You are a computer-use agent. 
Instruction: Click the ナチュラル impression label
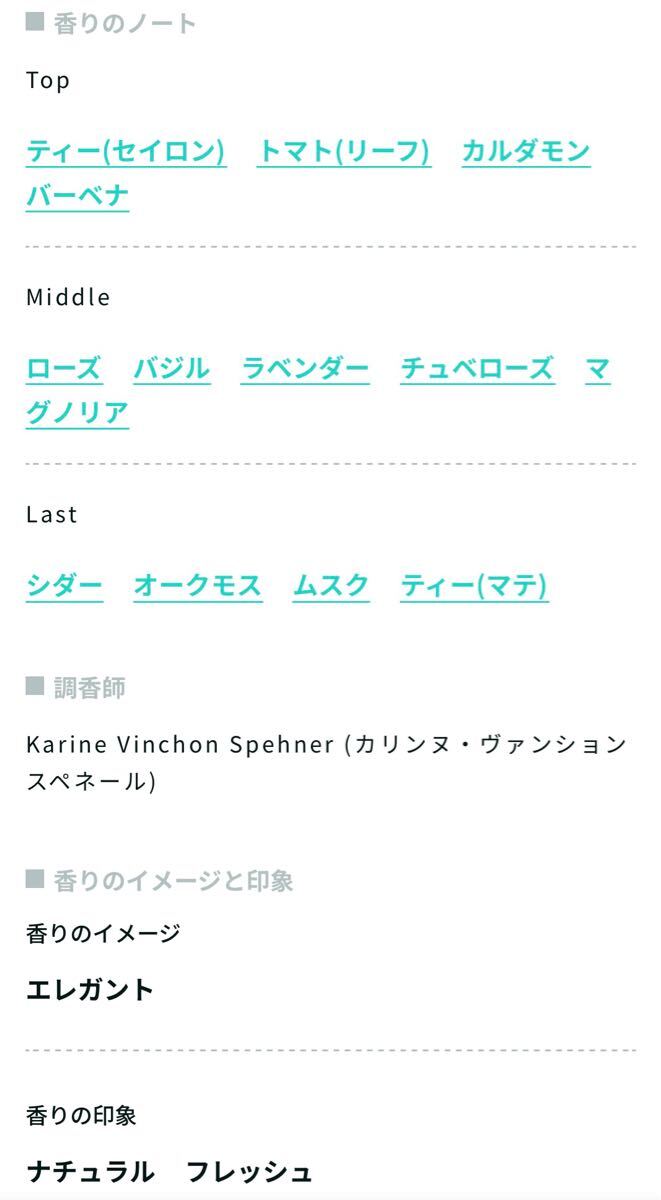tap(90, 1171)
